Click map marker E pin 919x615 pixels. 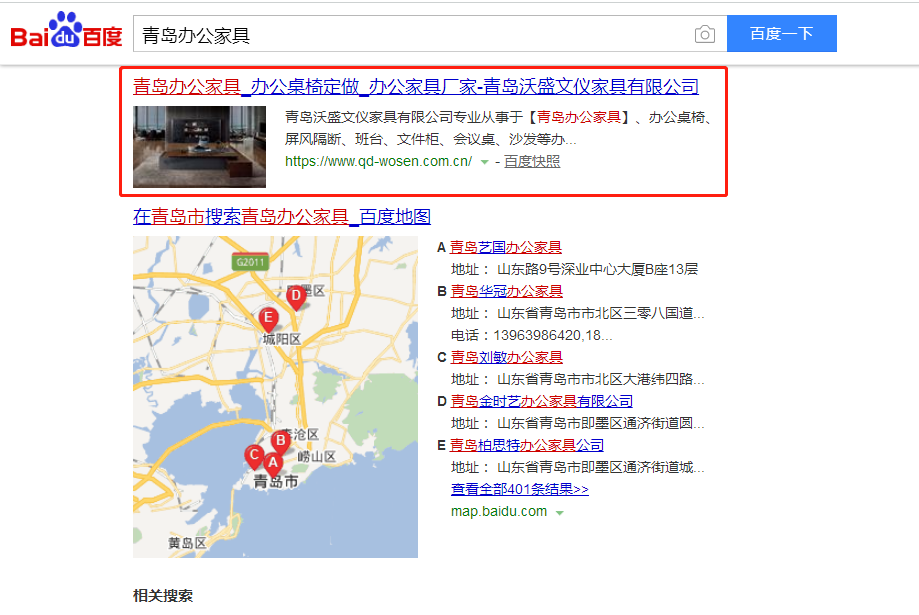(x=268, y=318)
